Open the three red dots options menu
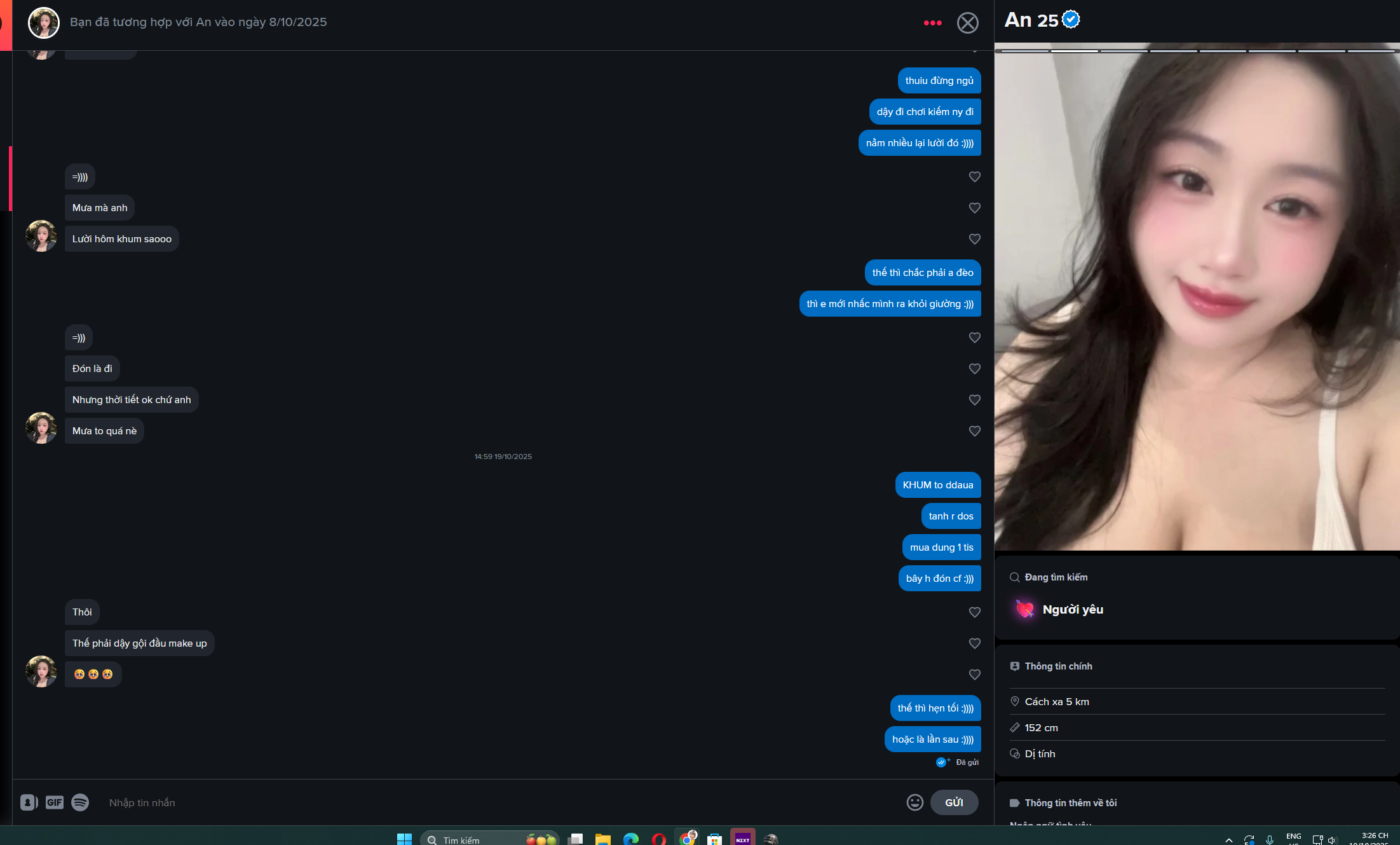This screenshot has width=1400, height=845. coord(932,23)
